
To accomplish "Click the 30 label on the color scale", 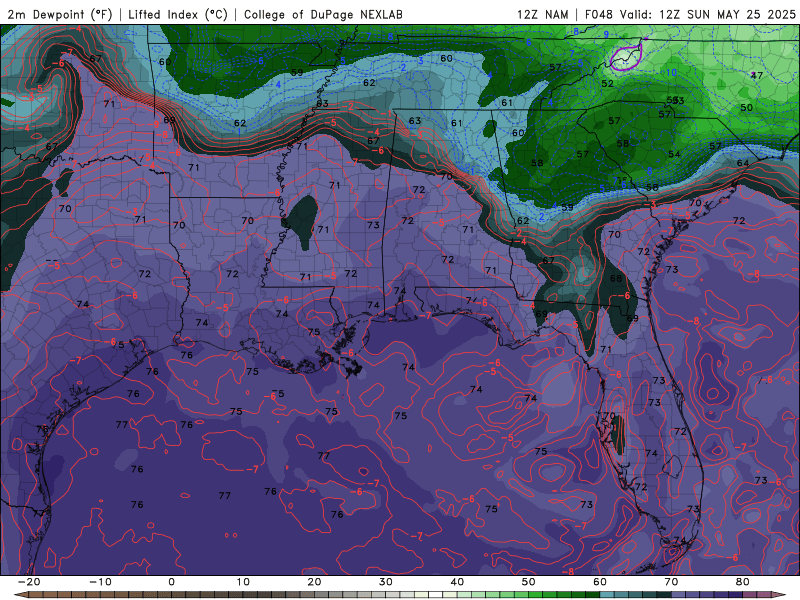I will pos(386,582).
